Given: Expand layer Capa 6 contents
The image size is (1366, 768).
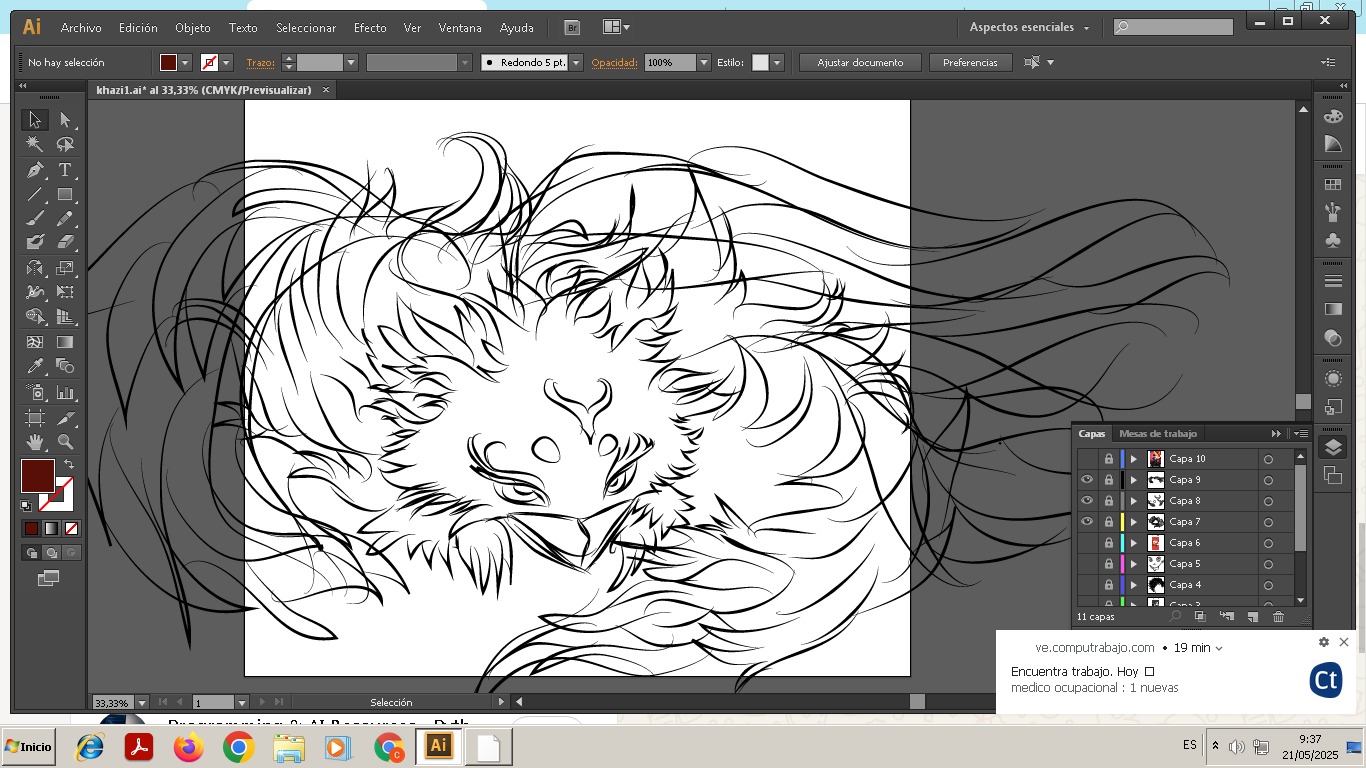Looking at the screenshot, I should (1133, 543).
